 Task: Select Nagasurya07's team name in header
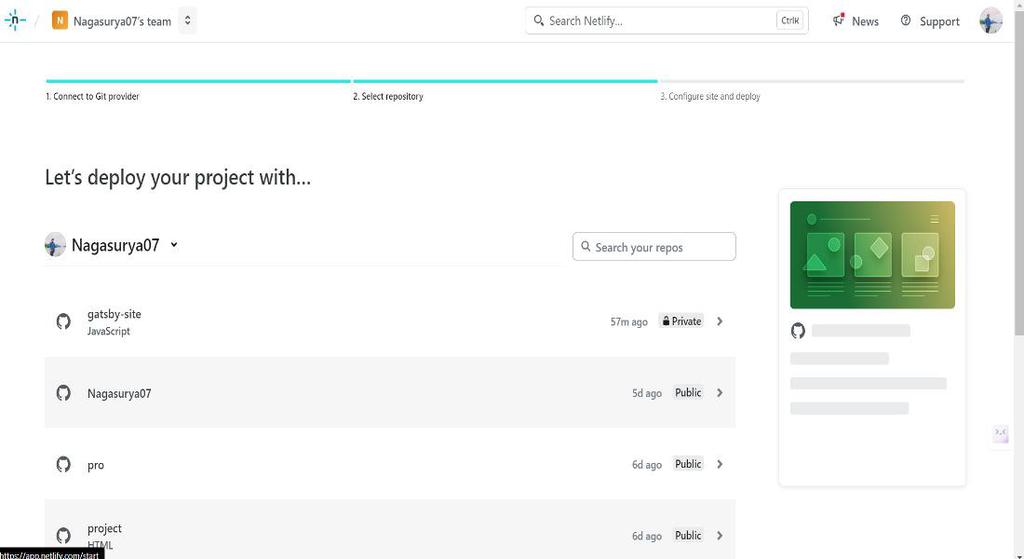[x=122, y=22]
